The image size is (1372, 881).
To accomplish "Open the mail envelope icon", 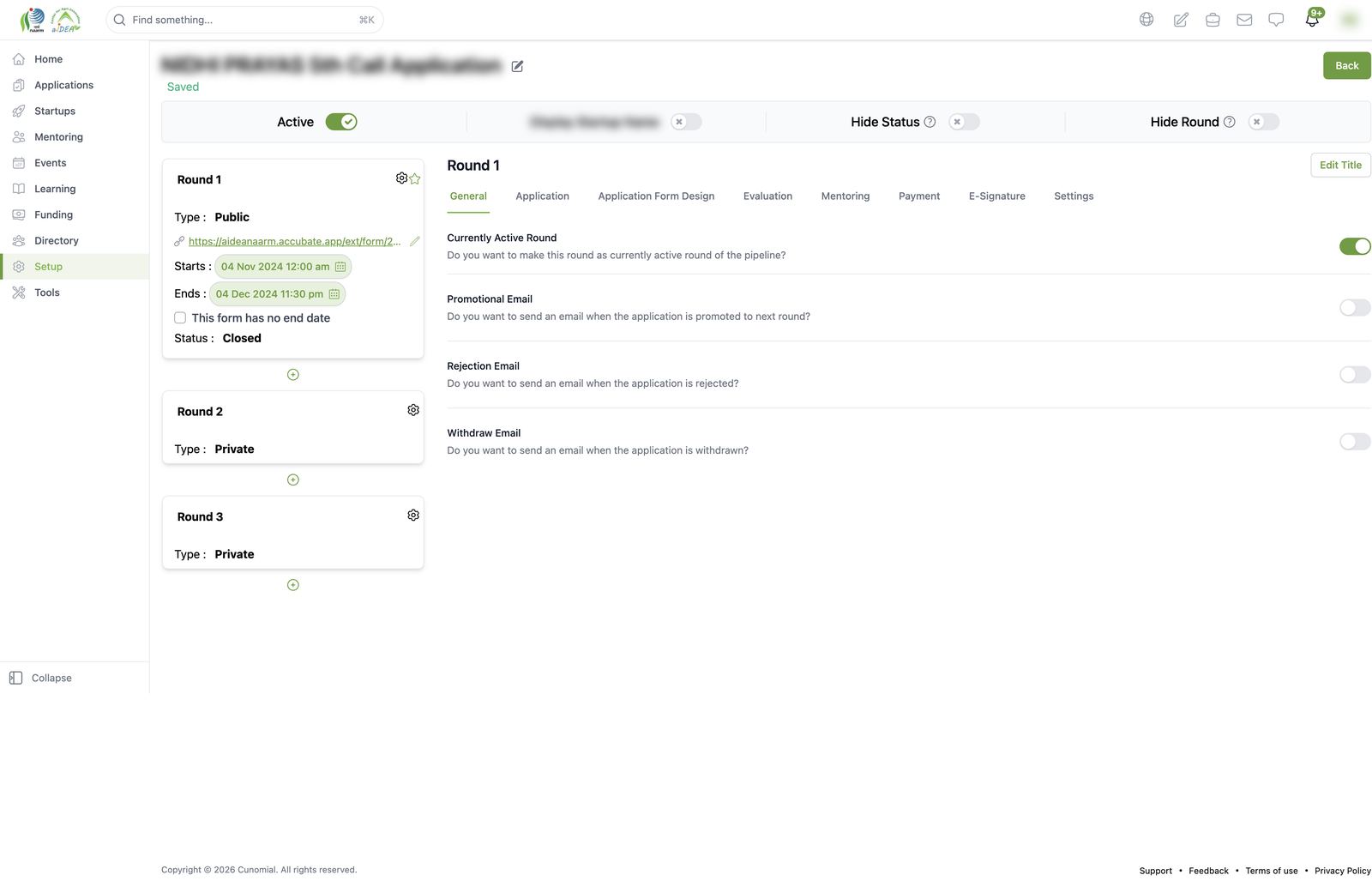I will 1244,20.
